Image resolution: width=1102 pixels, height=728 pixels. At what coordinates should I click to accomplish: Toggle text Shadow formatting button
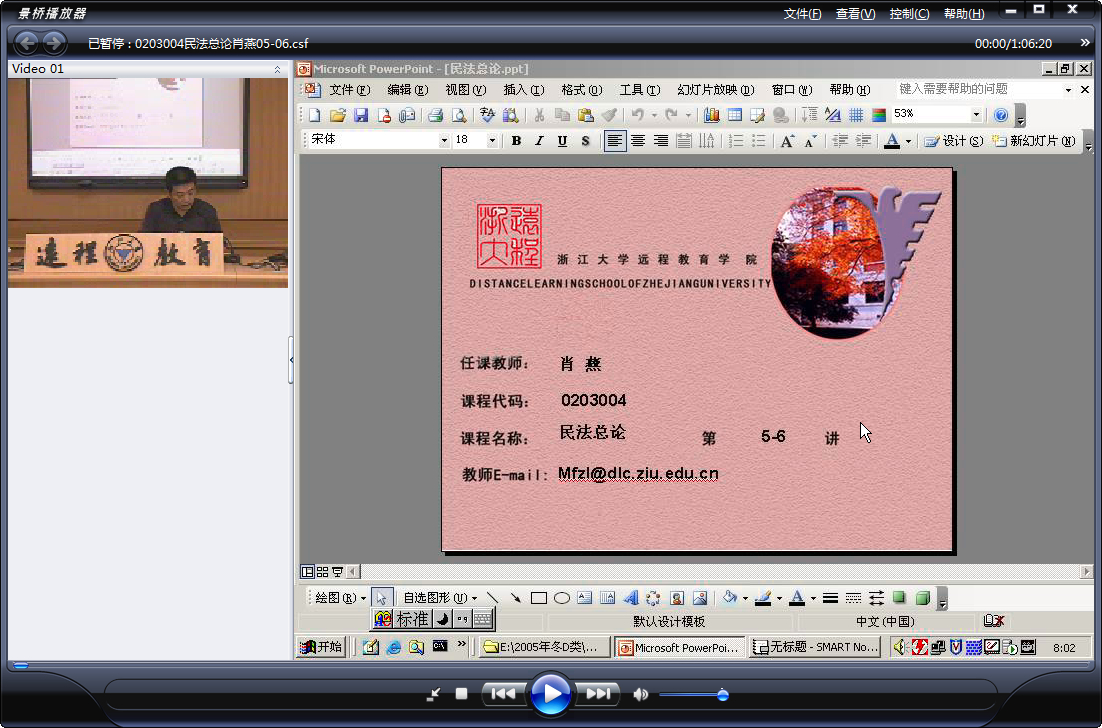(585, 141)
